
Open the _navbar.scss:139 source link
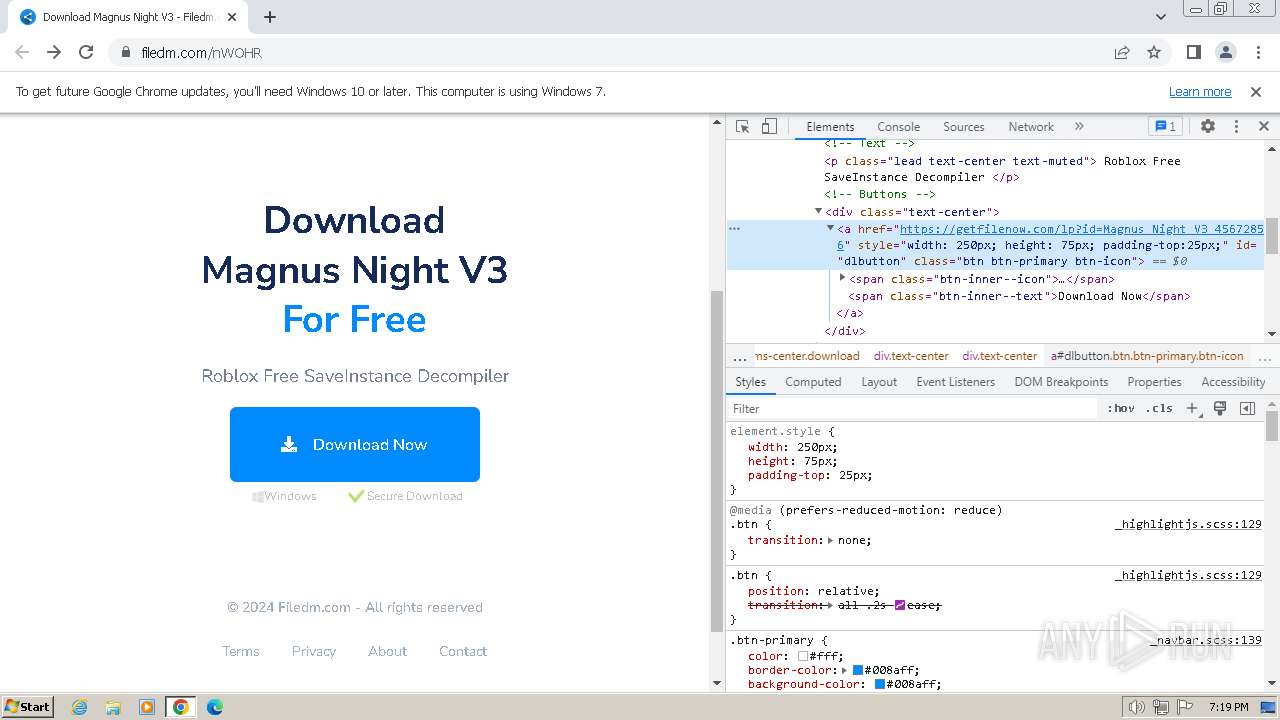point(1208,640)
